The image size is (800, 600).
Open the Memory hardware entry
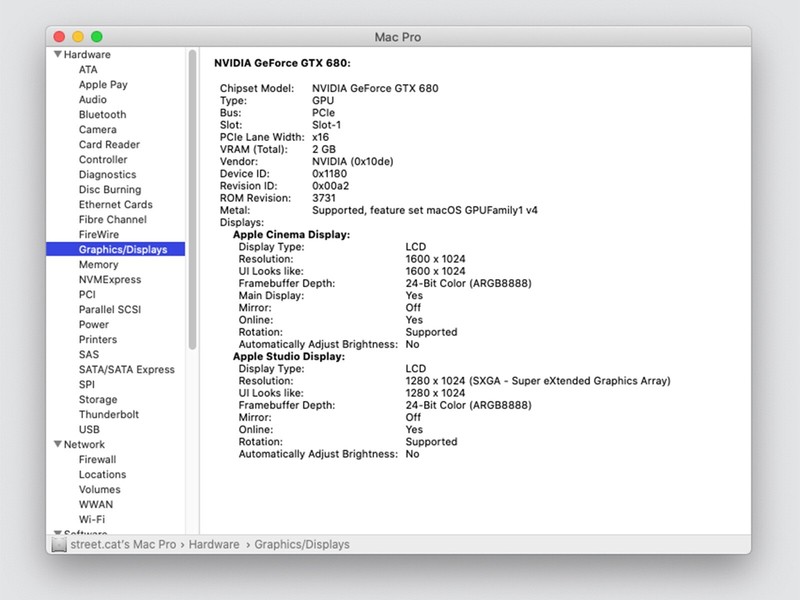[x=98, y=265]
